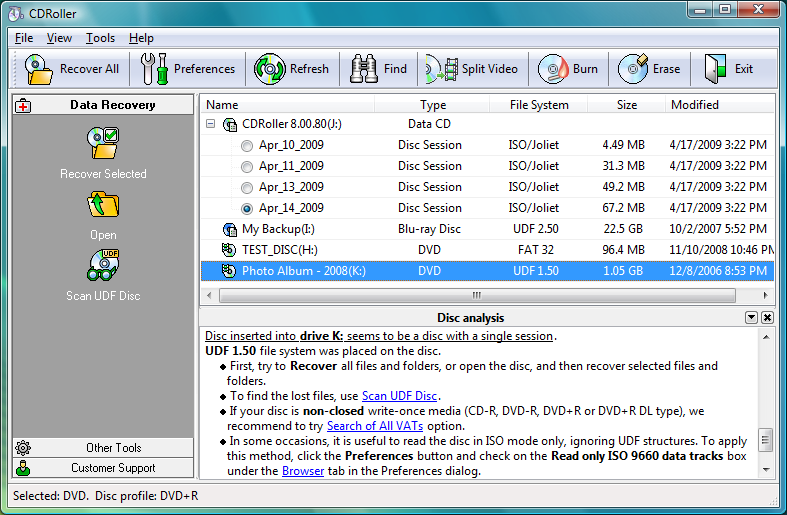Open the View menu
Screen dimensions: 787x515
59,38
